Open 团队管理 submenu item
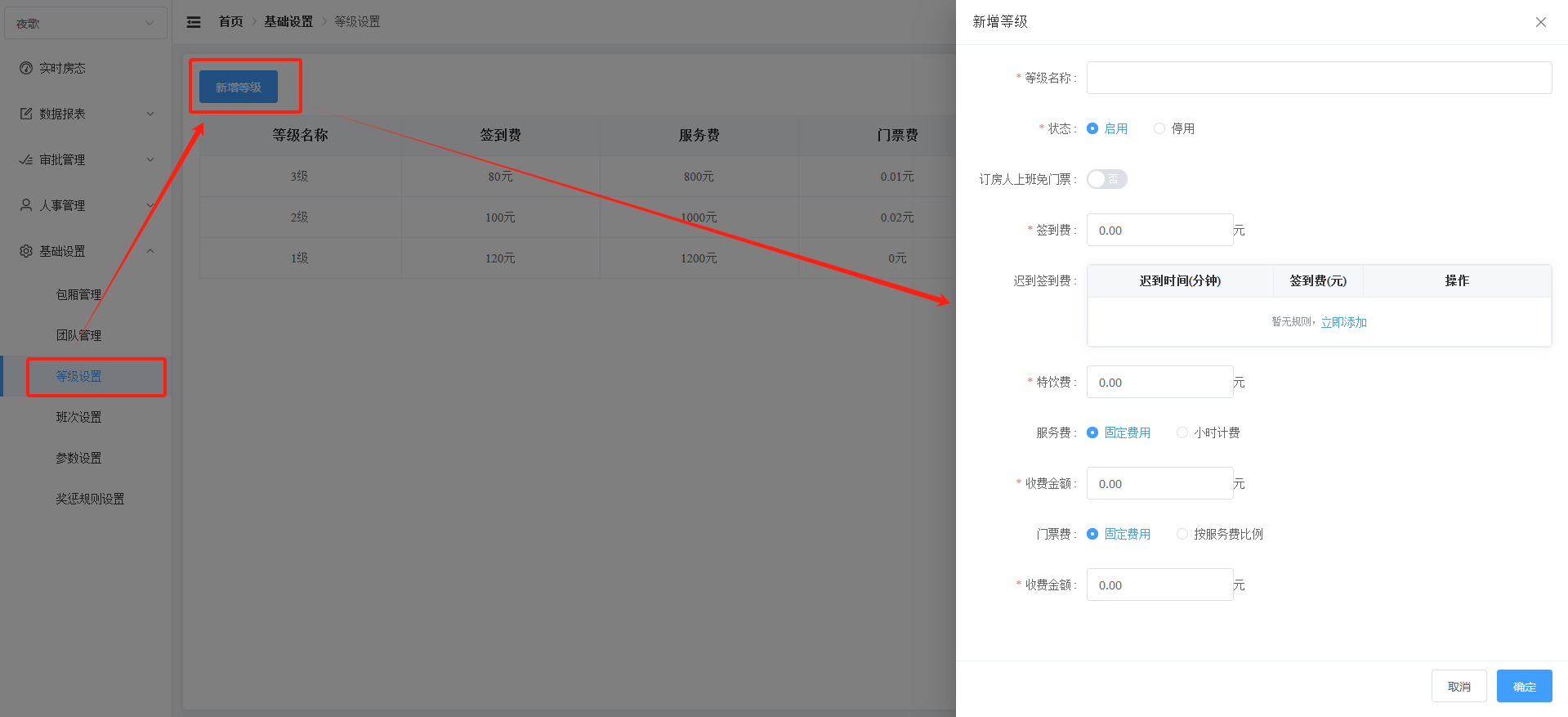The height and width of the screenshot is (717, 1568). (x=78, y=335)
